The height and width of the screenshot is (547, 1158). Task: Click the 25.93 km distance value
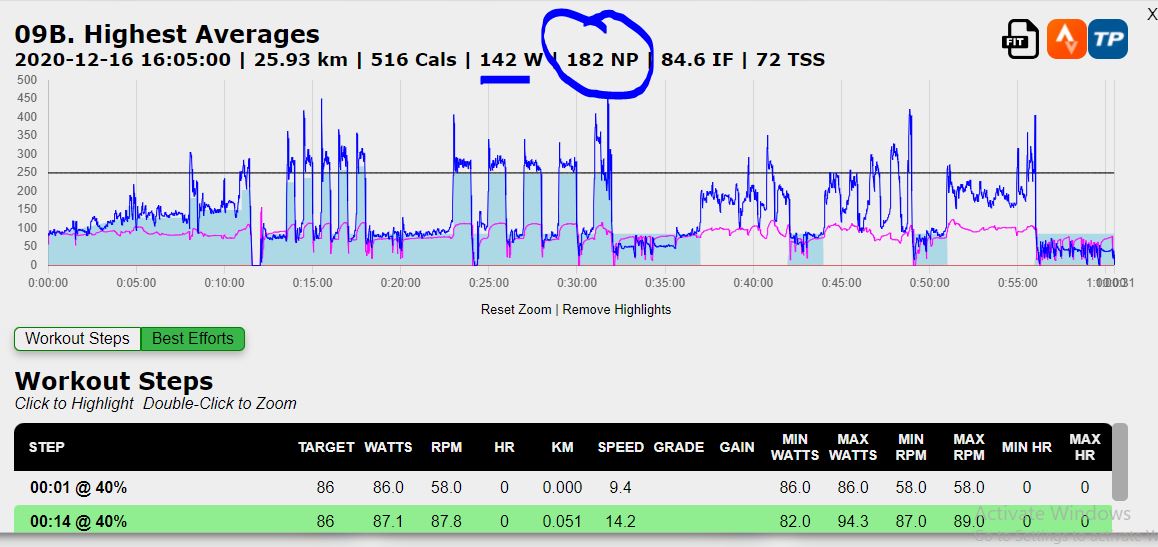tap(301, 60)
